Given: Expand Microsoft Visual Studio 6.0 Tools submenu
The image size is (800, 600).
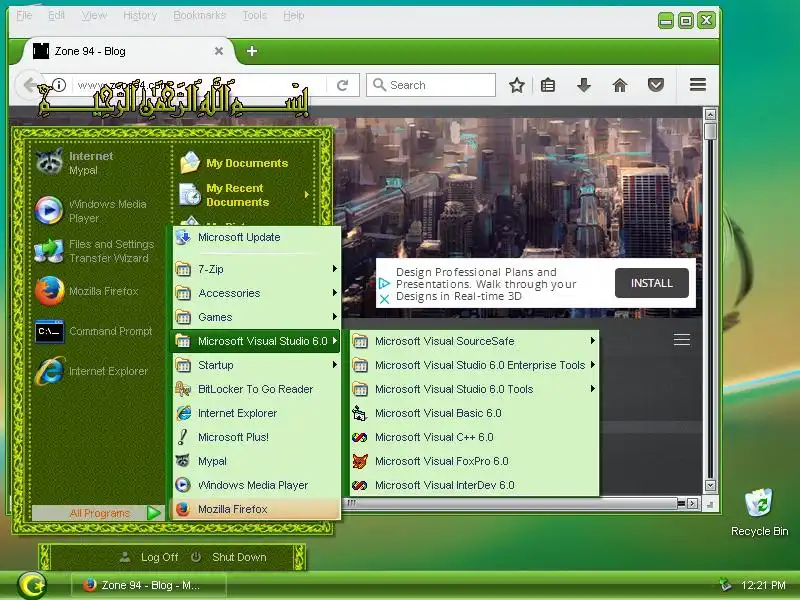Looking at the screenshot, I should pyautogui.click(x=474, y=389).
